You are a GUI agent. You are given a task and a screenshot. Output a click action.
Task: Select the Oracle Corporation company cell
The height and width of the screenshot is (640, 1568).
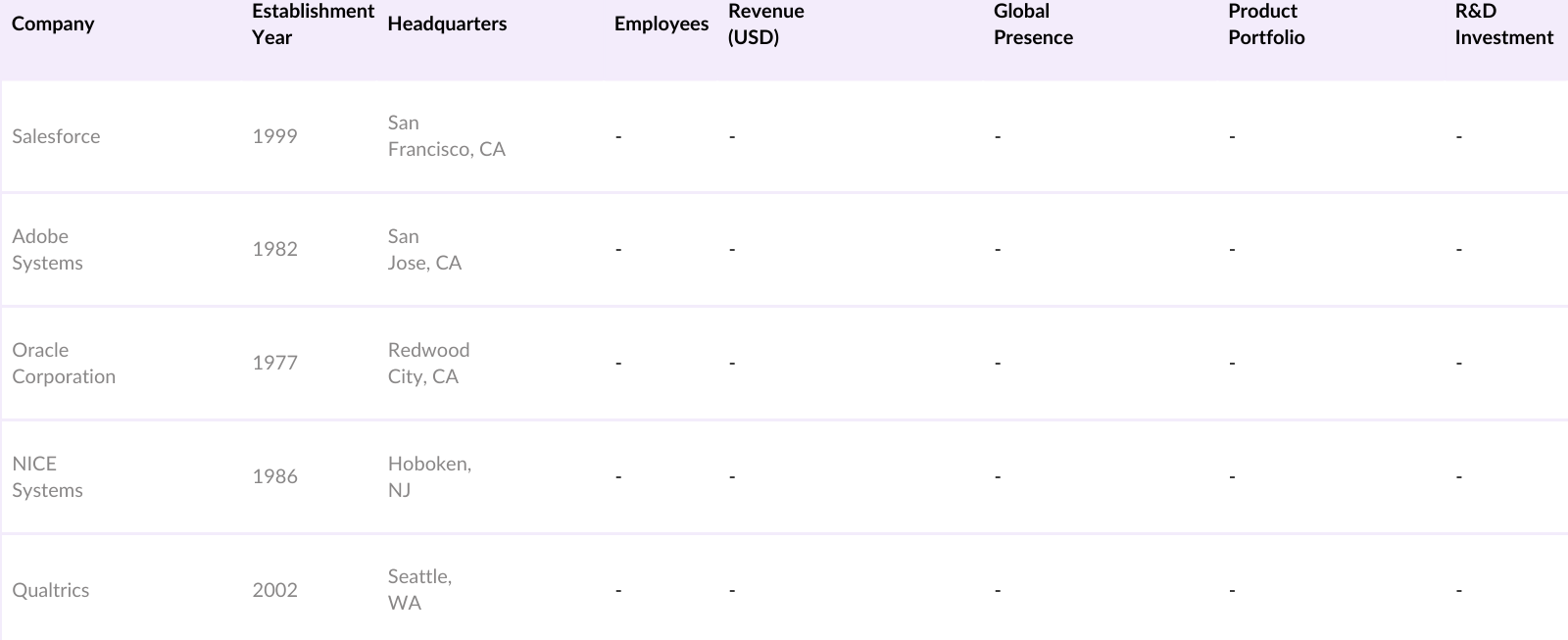coord(64,364)
